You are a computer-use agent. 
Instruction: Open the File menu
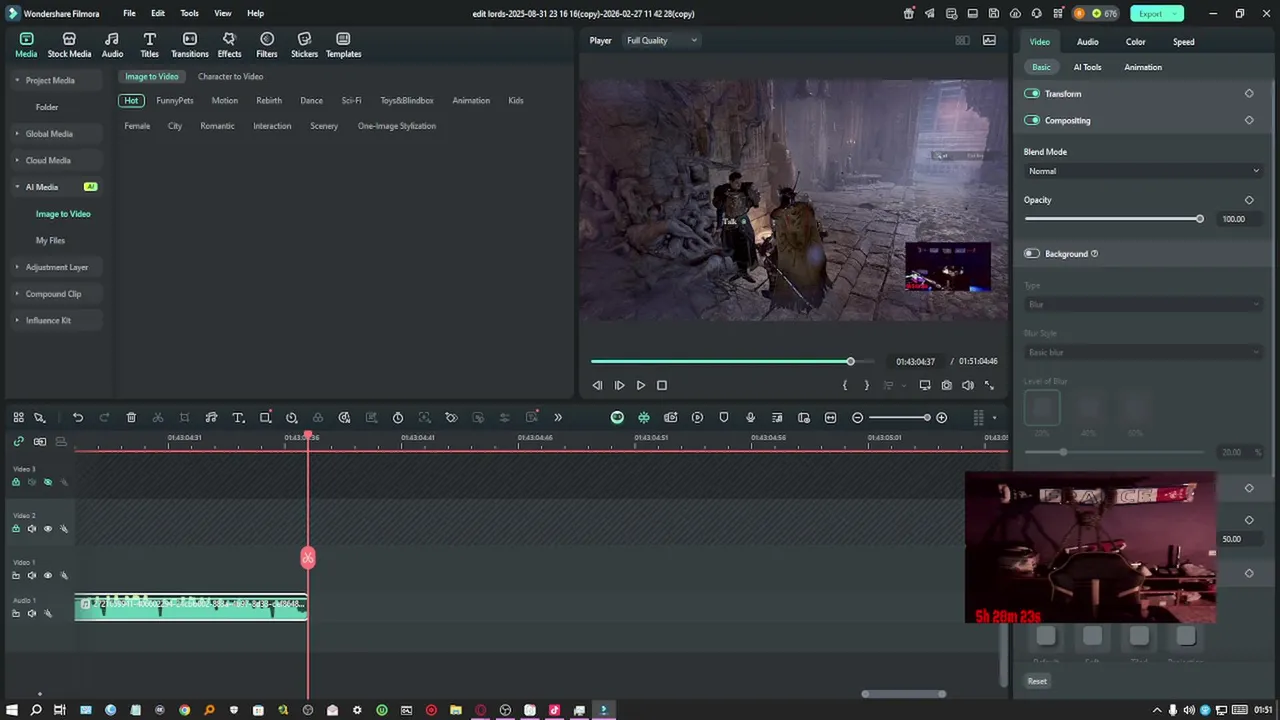[x=129, y=13]
